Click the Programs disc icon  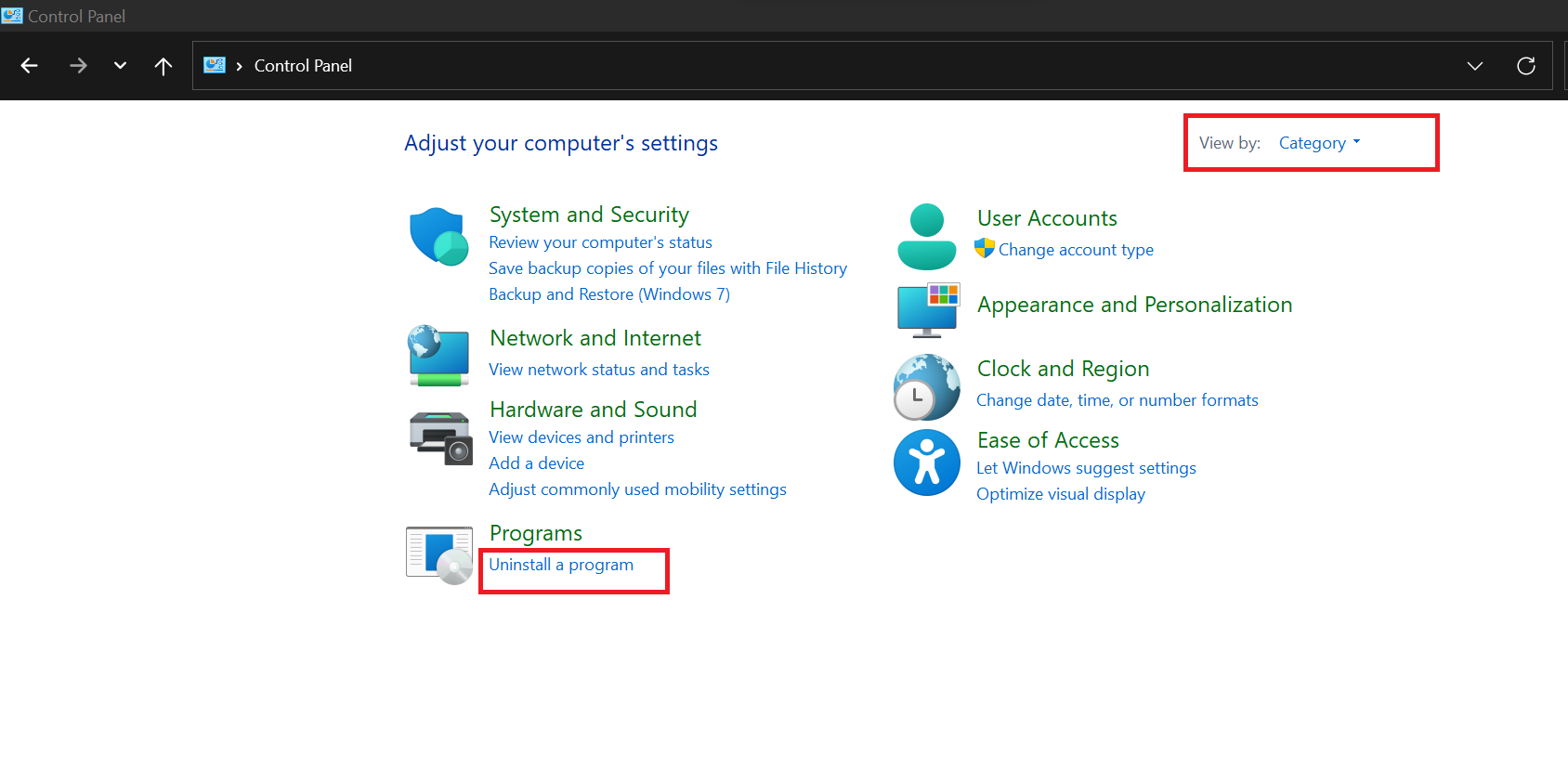[439, 555]
